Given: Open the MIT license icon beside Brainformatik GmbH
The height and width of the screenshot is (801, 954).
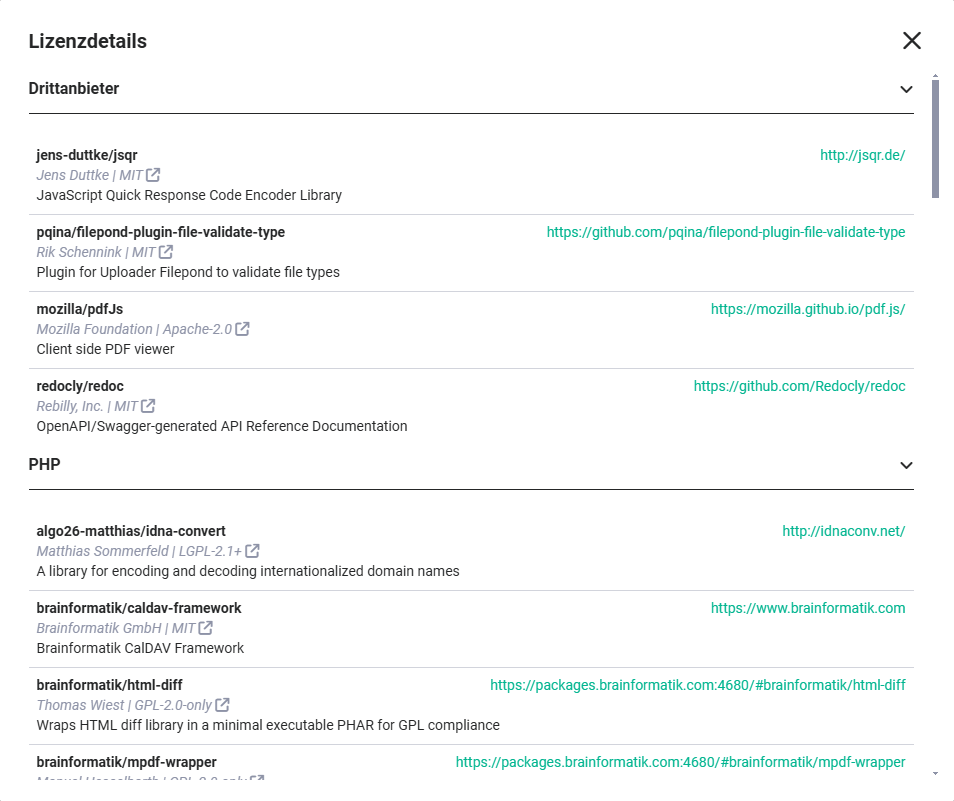Looking at the screenshot, I should tap(206, 628).
